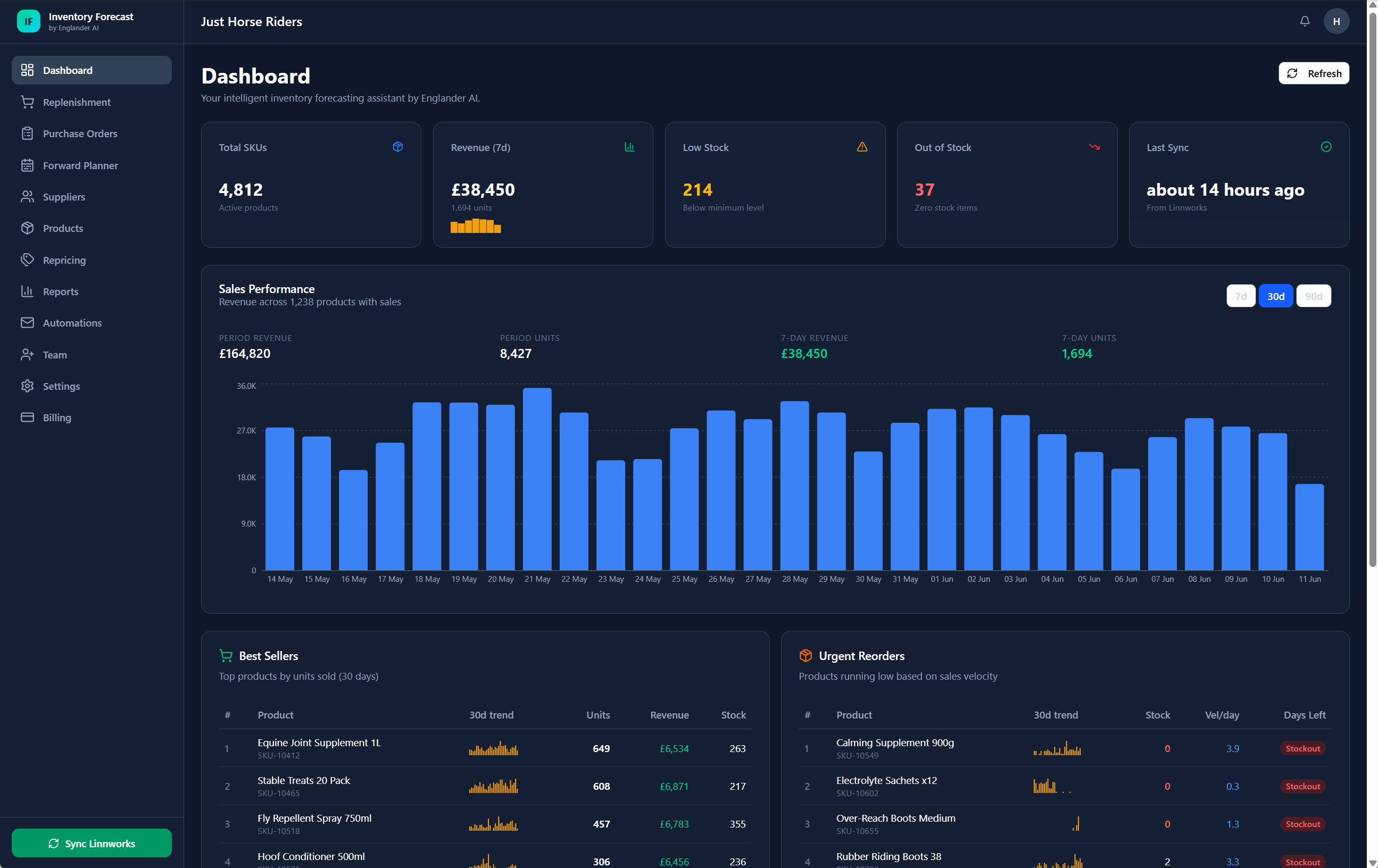Open Dashboard in the sidebar
Viewport: 1378px width, 868px height.
[92, 70]
